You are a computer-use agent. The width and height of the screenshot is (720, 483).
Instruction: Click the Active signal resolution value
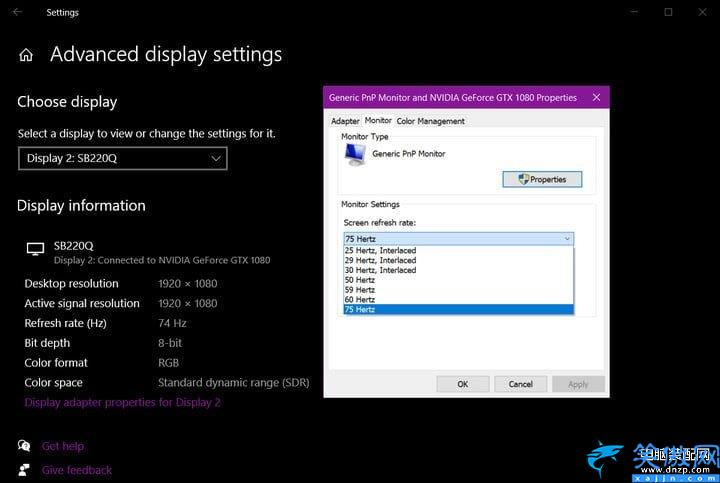pyautogui.click(x=187, y=303)
